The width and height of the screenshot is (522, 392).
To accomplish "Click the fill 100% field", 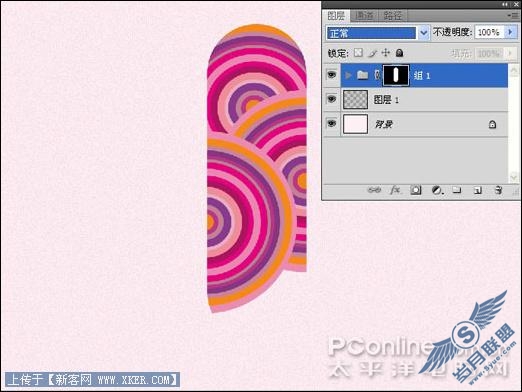I will 489,53.
